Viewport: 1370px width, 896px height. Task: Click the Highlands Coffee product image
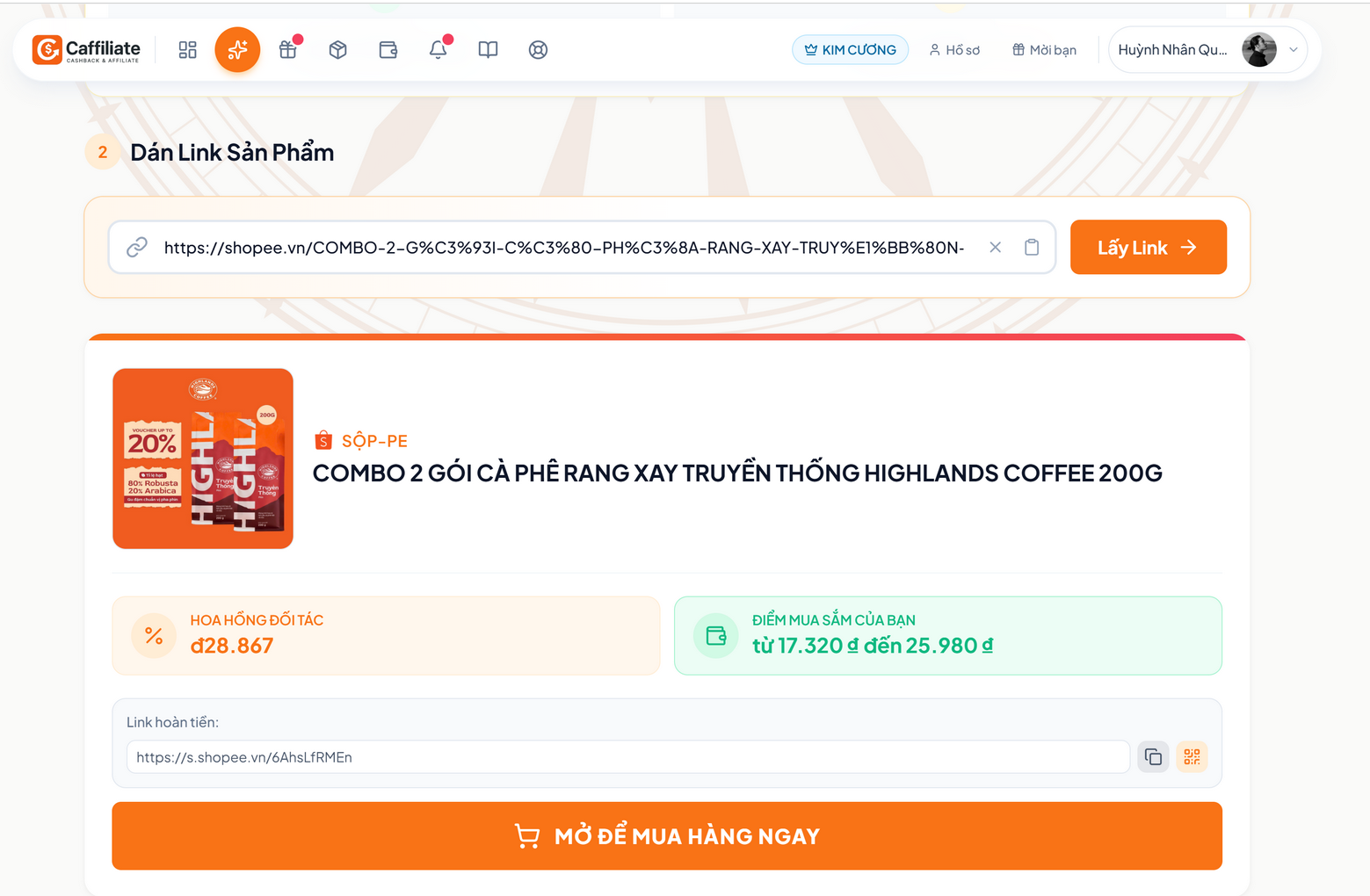203,459
